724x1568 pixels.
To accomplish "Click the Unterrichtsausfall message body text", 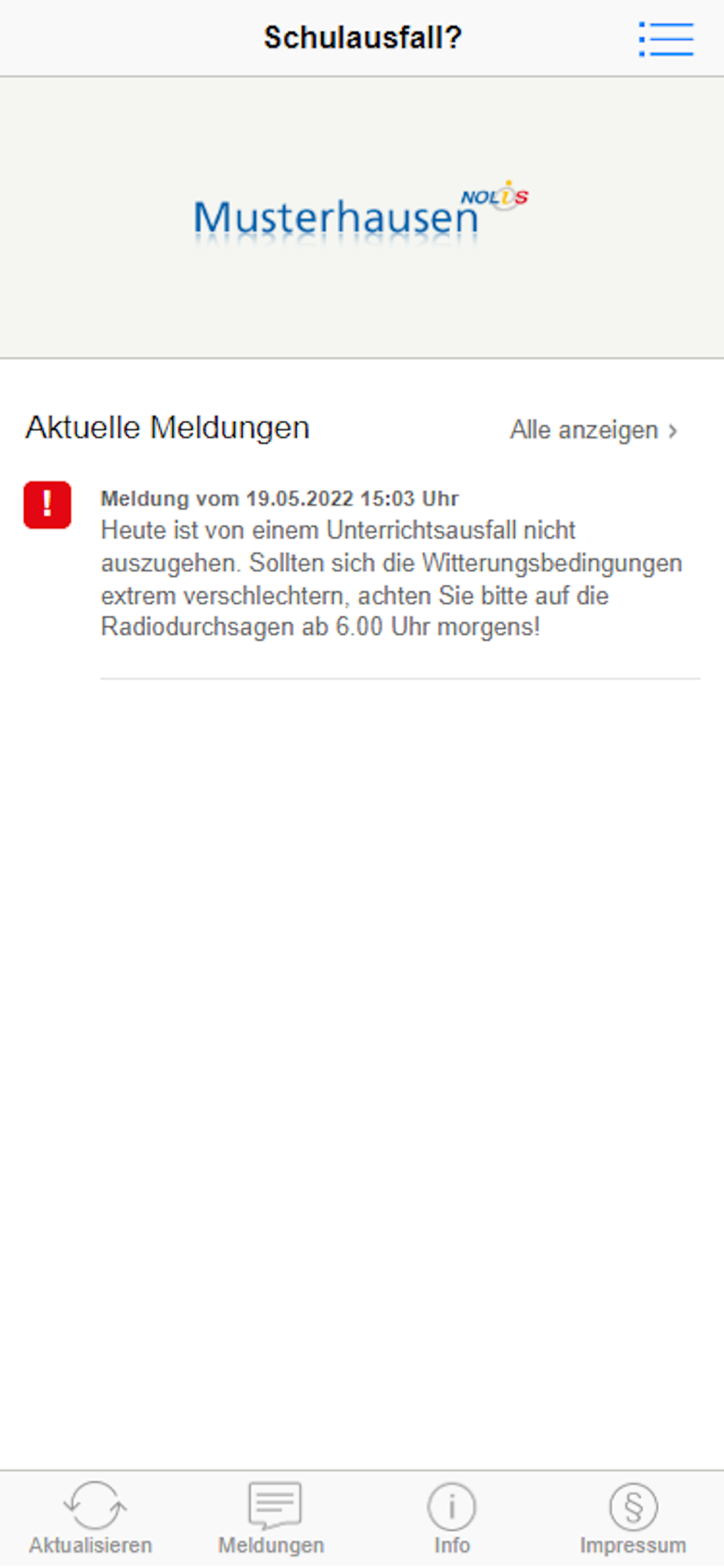I will click(x=392, y=579).
